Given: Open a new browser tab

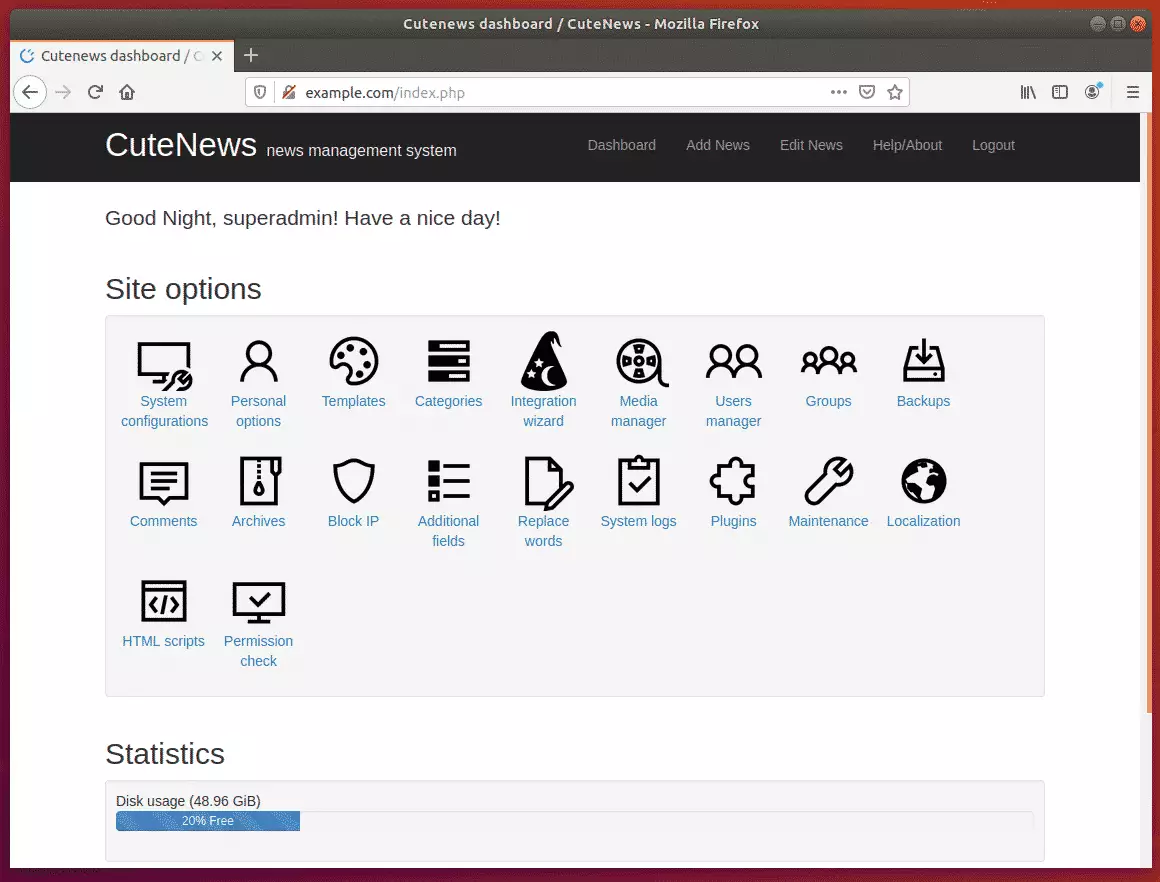Looking at the screenshot, I should pos(251,55).
